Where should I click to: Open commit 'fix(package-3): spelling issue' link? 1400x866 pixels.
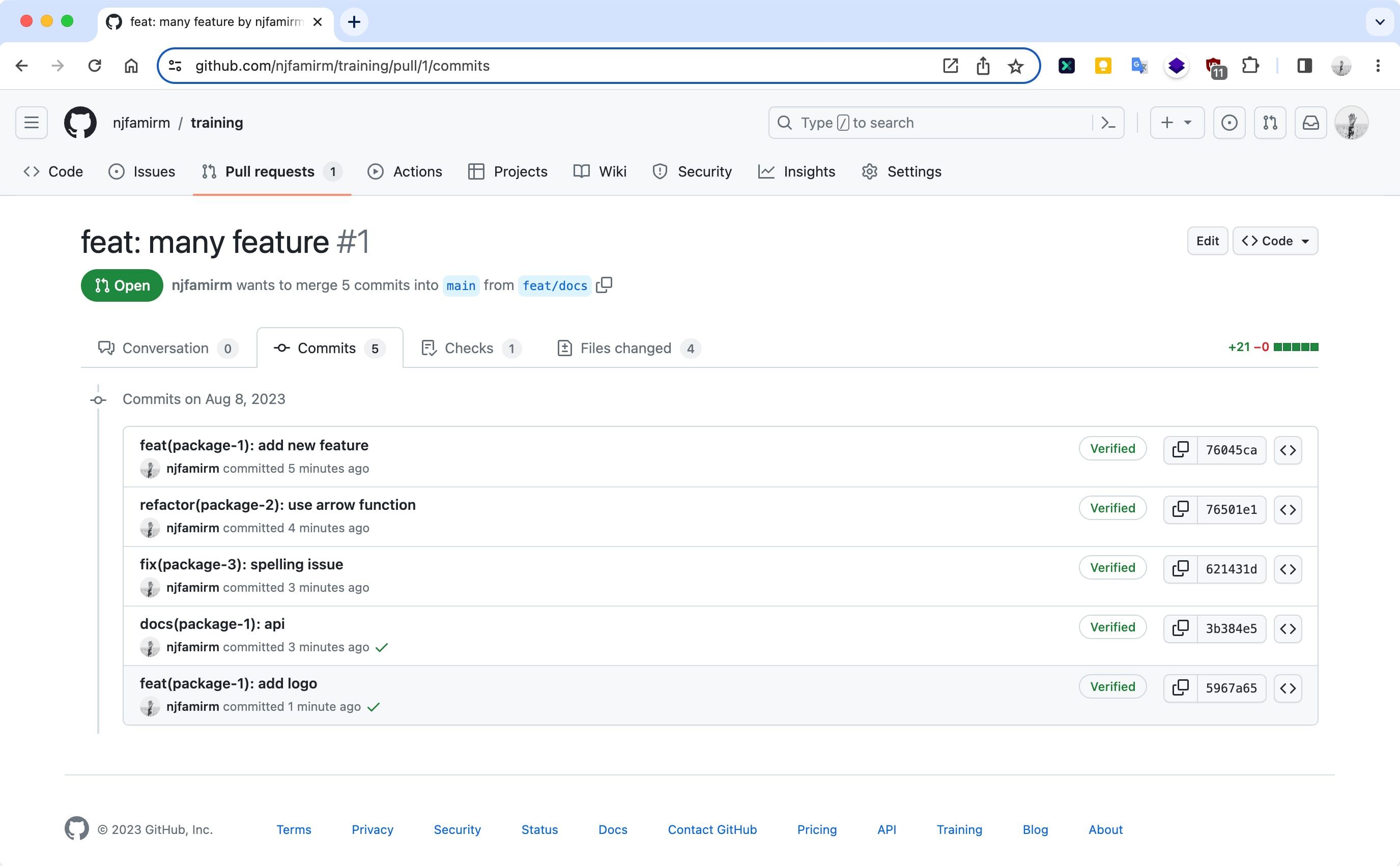pos(241,564)
